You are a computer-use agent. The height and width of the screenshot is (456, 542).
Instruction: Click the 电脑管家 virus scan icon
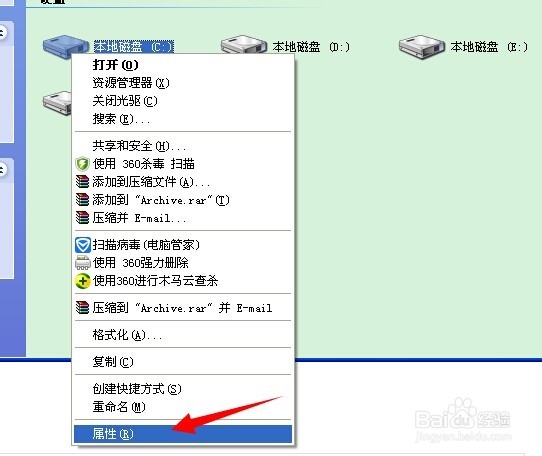pyautogui.click(x=83, y=245)
